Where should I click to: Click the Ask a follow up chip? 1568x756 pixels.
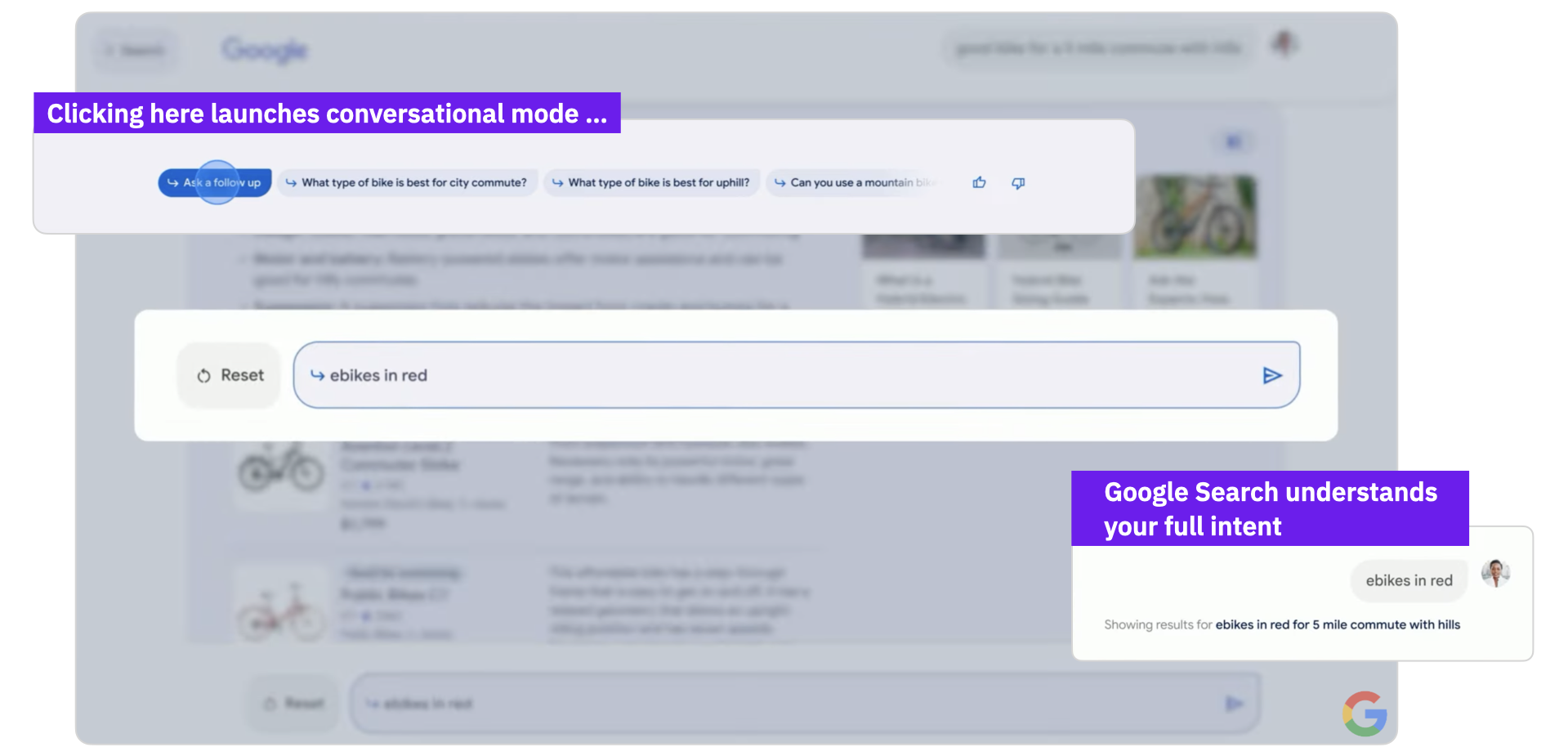click(x=214, y=182)
